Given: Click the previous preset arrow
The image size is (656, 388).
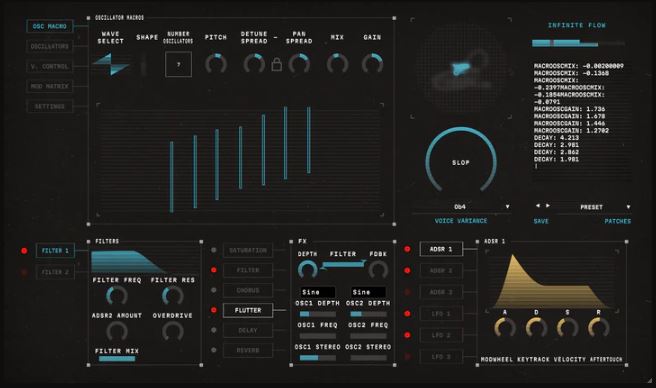Looking at the screenshot, I should tap(538, 206).
